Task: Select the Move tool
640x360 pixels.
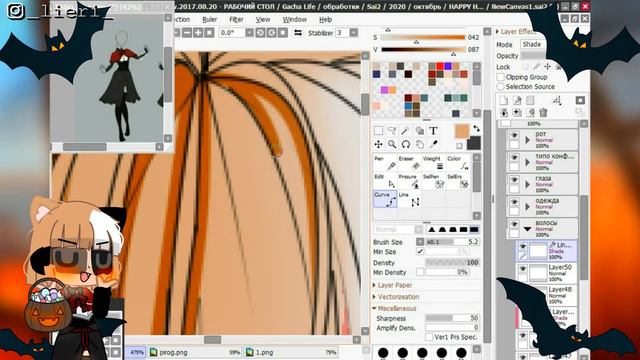Action: point(378,144)
